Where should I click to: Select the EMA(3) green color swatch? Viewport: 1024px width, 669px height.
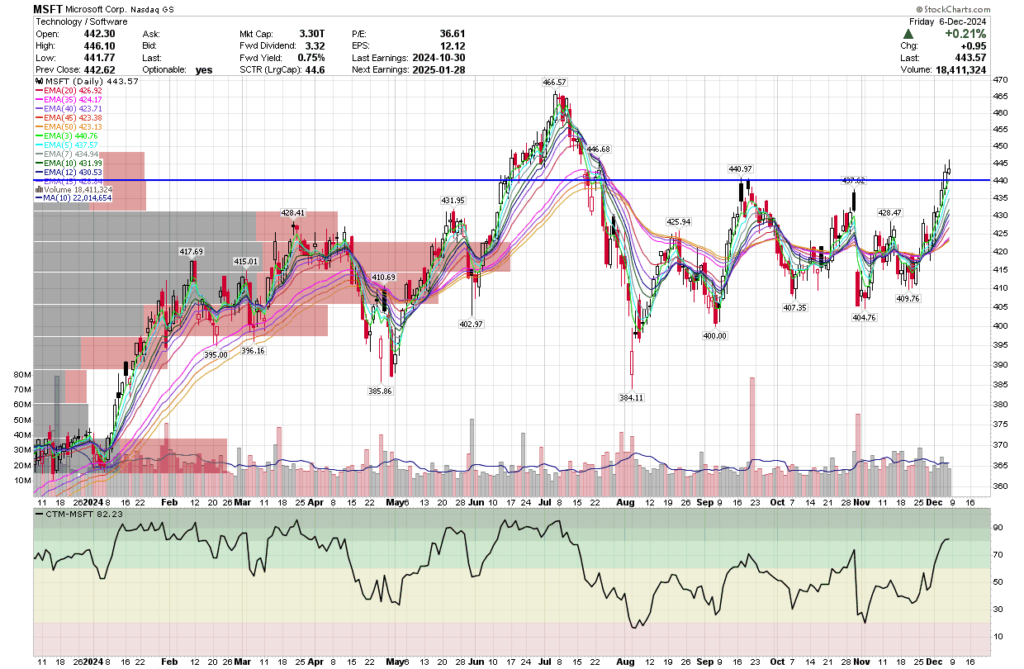click(39, 135)
